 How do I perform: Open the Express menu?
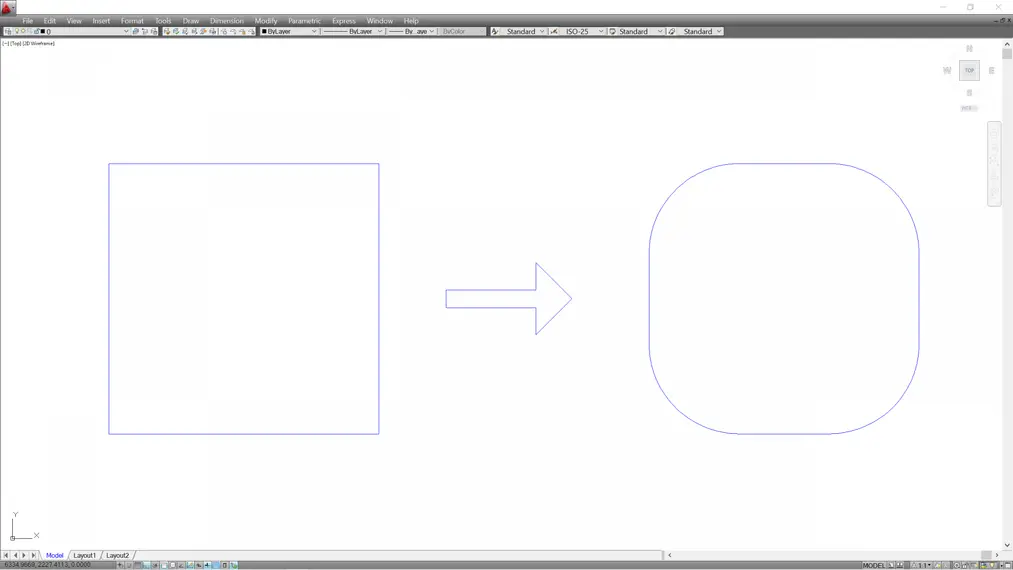tap(344, 21)
